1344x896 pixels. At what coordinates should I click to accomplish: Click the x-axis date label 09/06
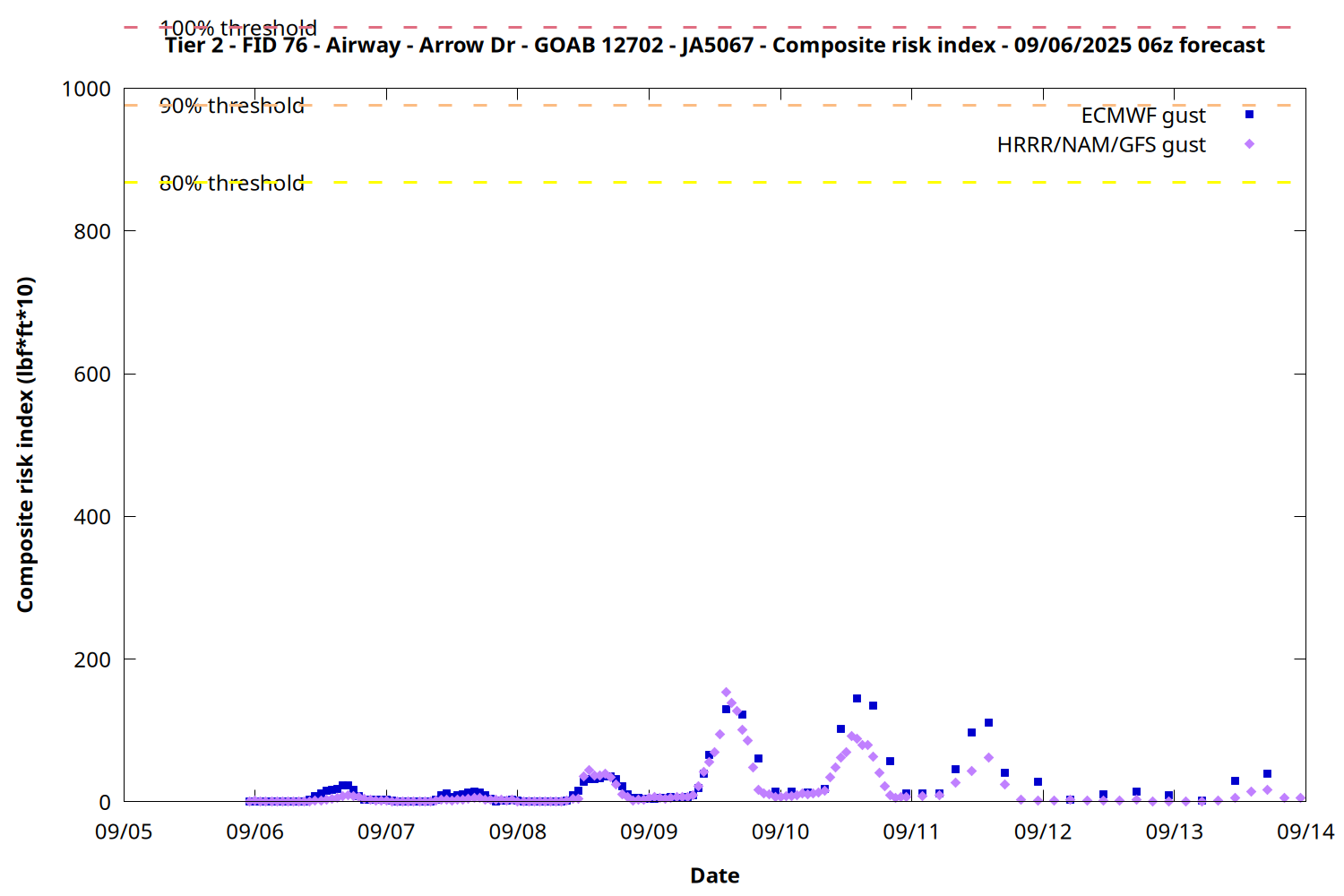(x=255, y=832)
